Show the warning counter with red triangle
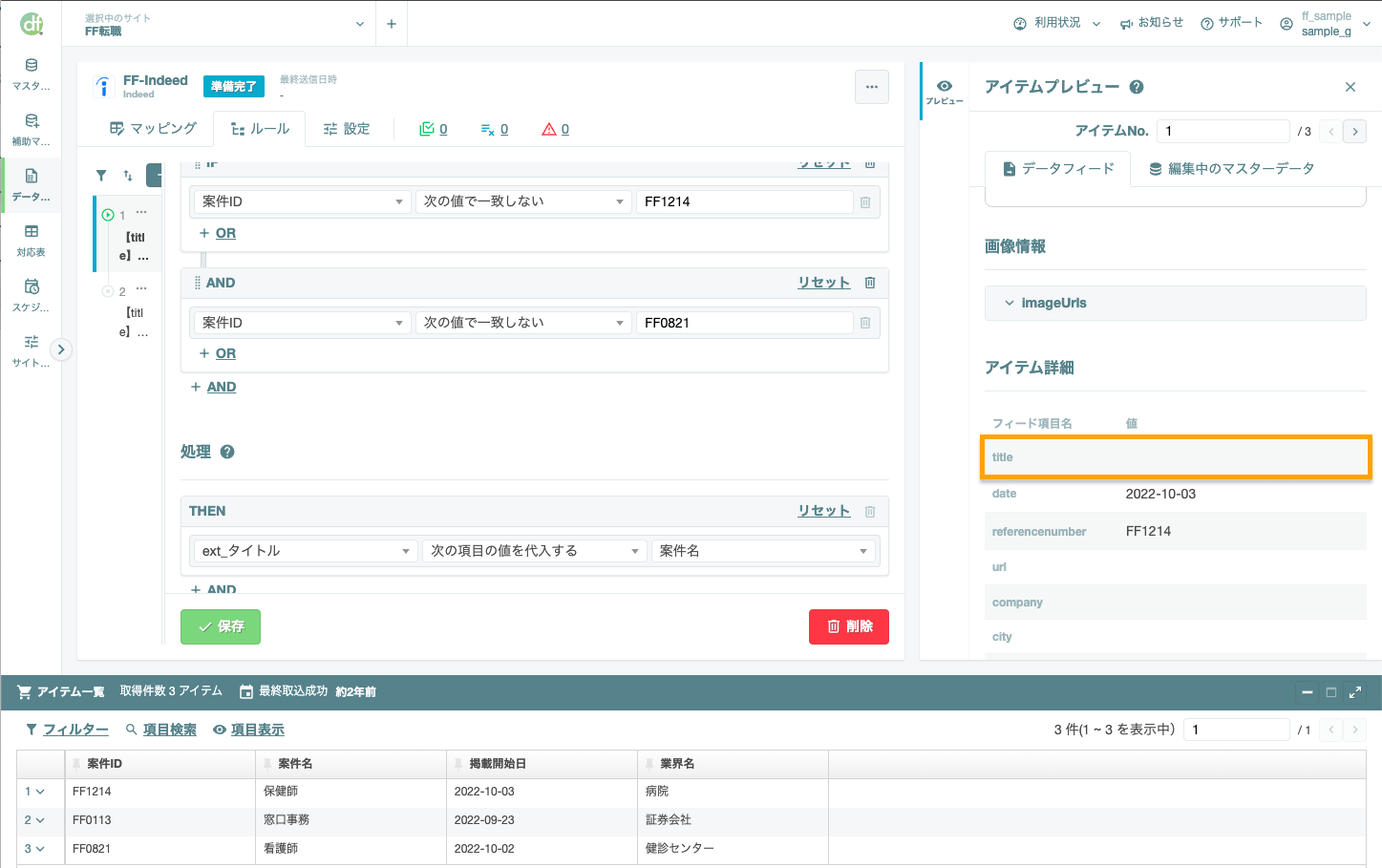The height and width of the screenshot is (868, 1382). click(x=555, y=129)
